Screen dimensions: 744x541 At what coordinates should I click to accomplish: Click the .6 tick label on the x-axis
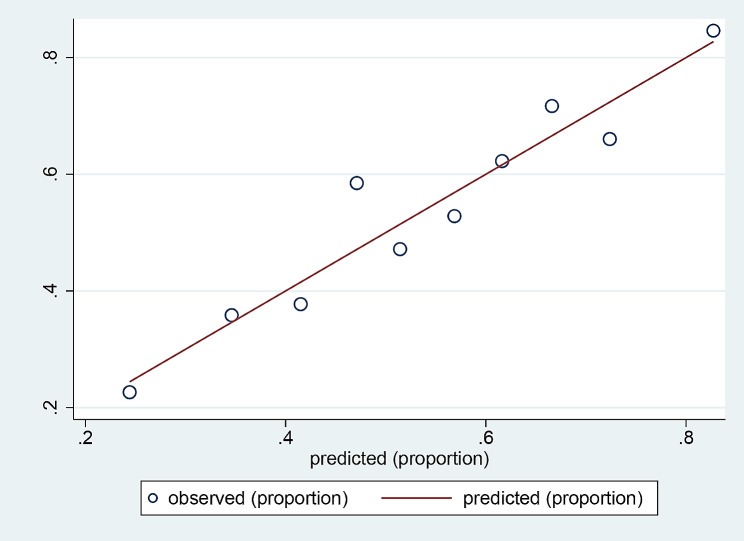coord(485,438)
